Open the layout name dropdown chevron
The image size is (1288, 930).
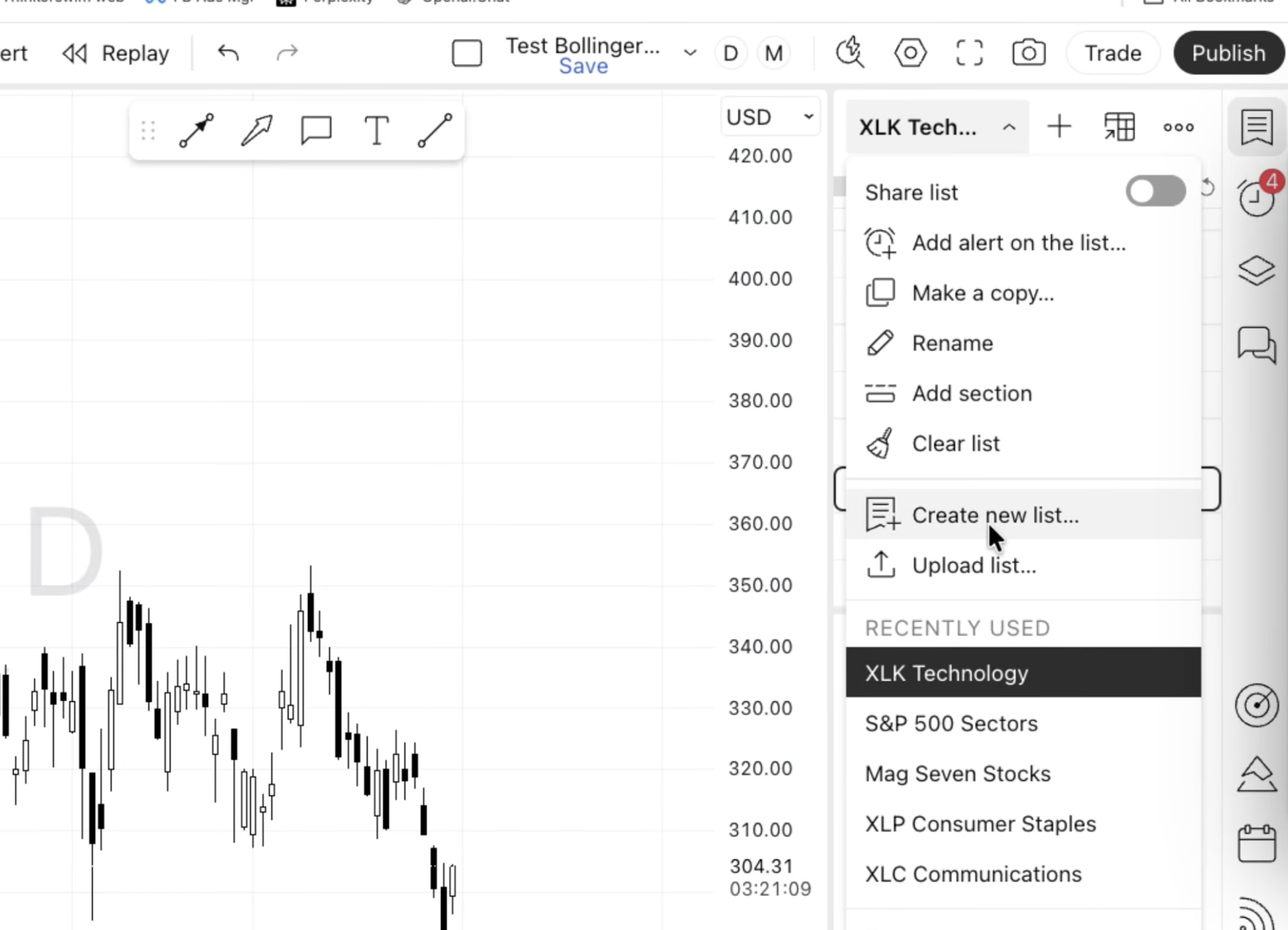[689, 53]
